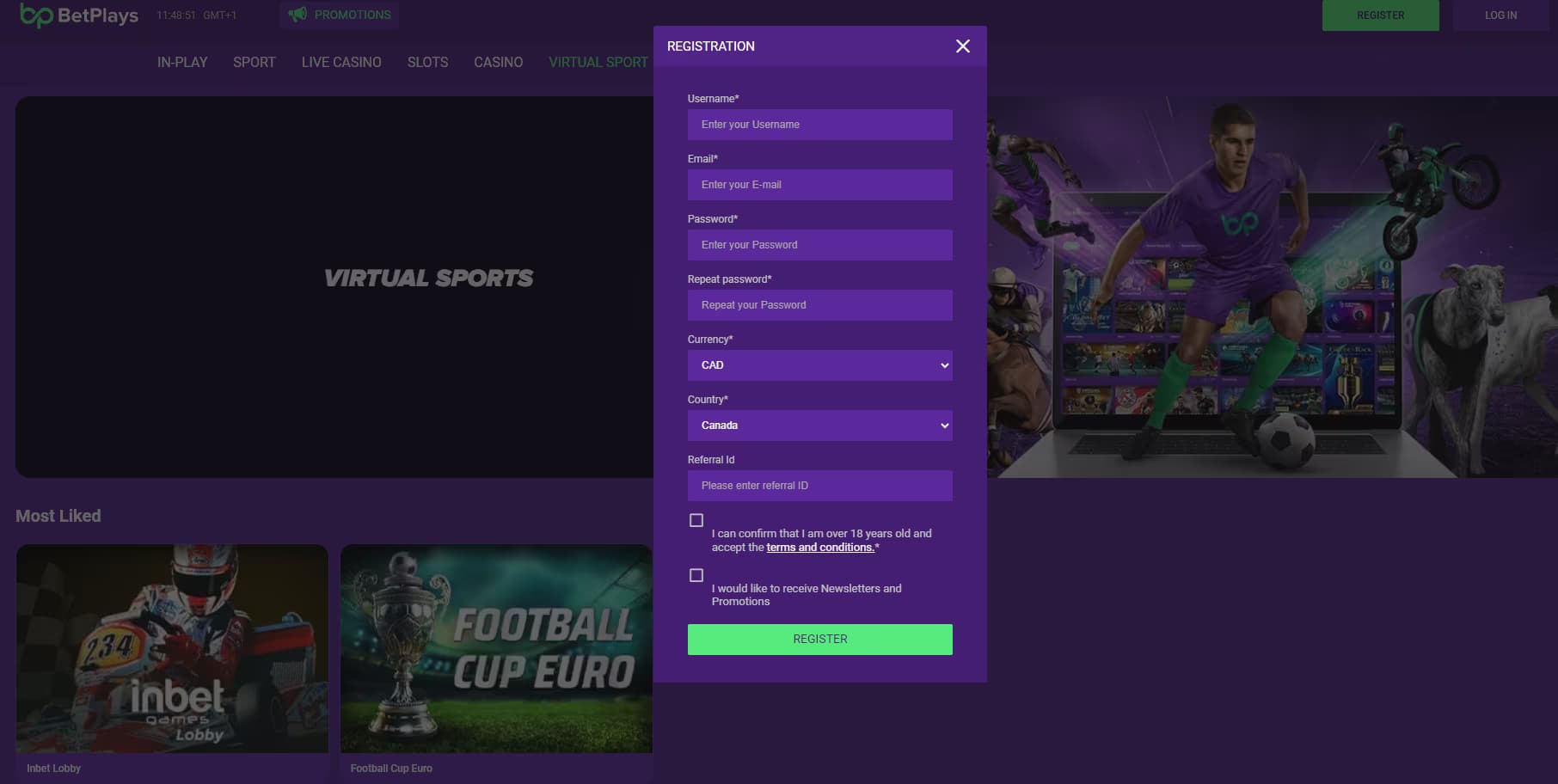Click the BetPlays logo
This screenshot has height=784, width=1558.
click(77, 15)
